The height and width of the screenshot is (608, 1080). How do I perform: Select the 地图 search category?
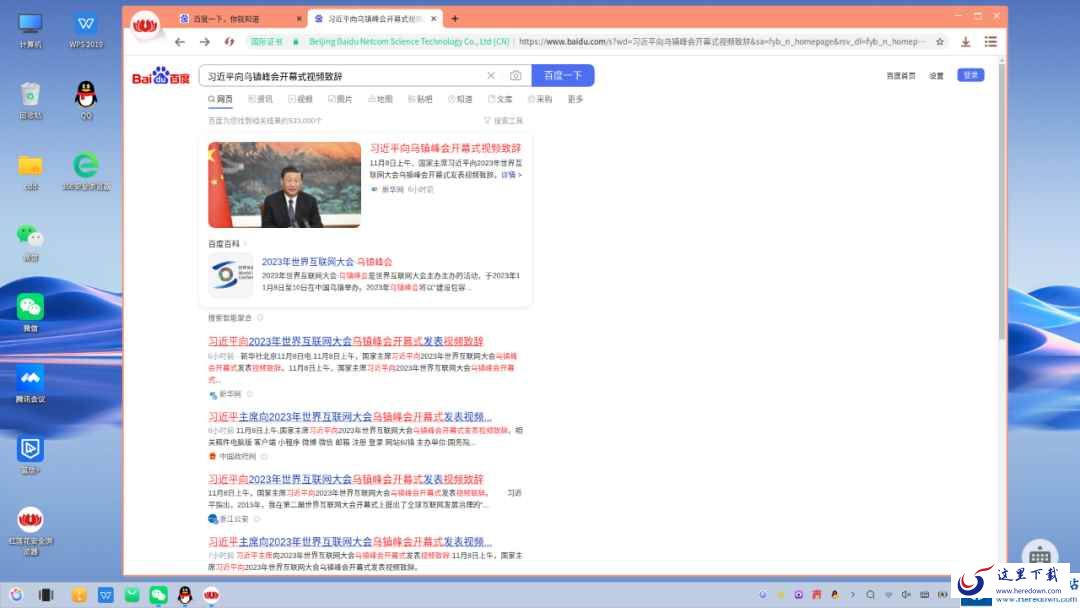tap(380, 100)
